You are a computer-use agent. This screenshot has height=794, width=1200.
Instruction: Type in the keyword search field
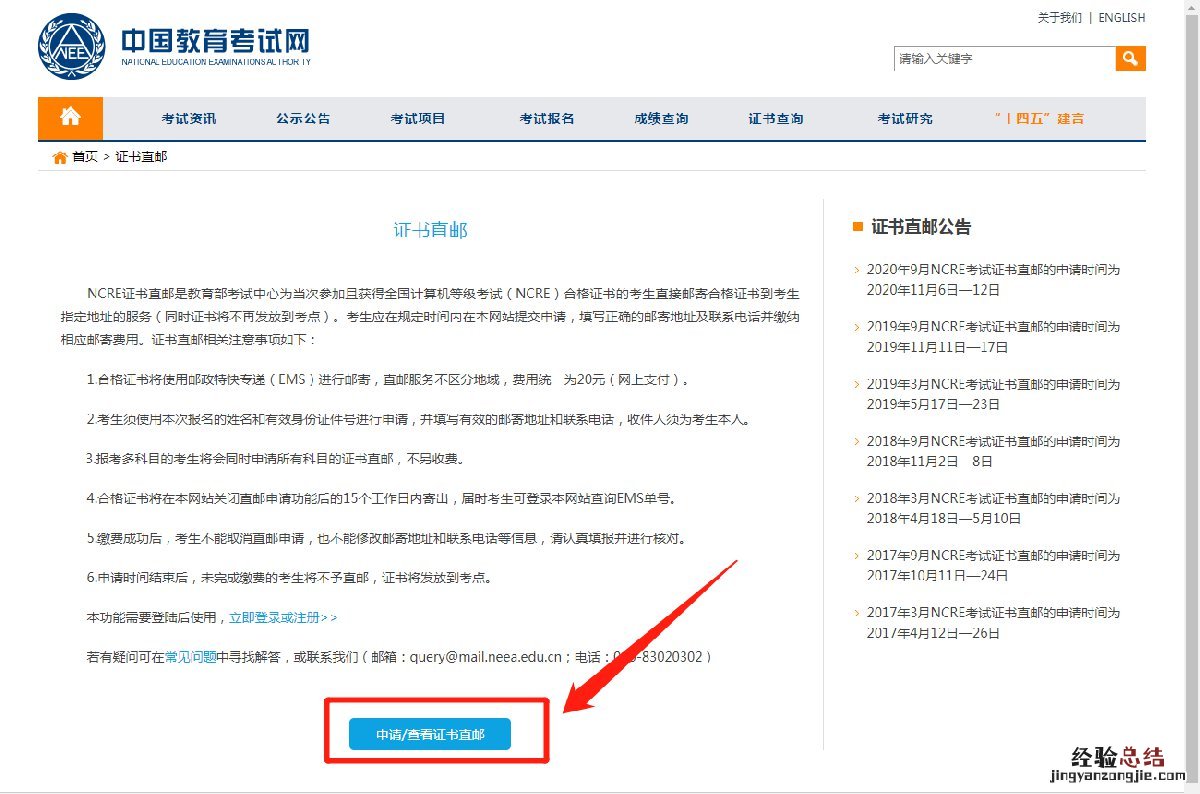pyautogui.click(x=1003, y=59)
